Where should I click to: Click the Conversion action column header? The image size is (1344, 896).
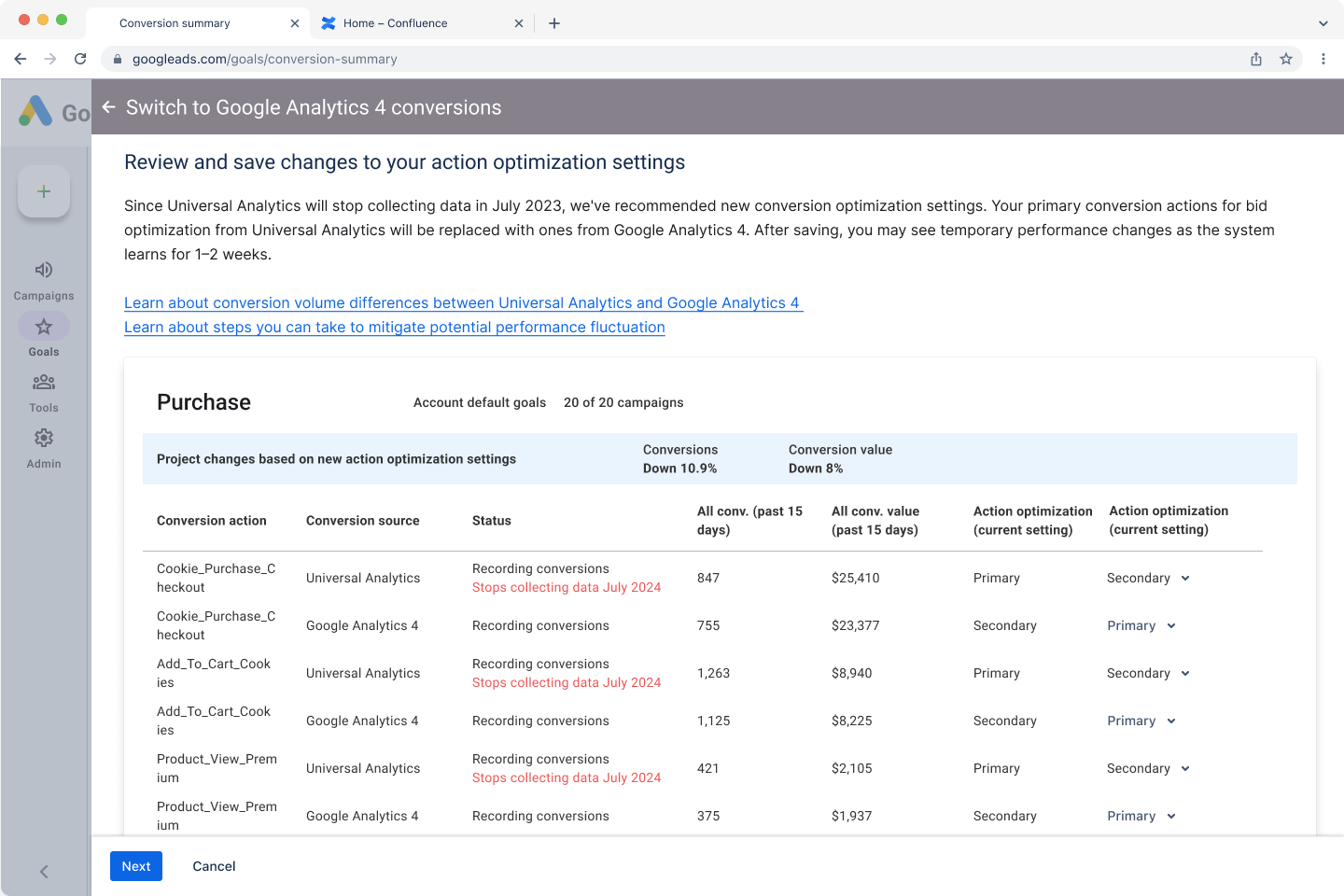coord(212,521)
